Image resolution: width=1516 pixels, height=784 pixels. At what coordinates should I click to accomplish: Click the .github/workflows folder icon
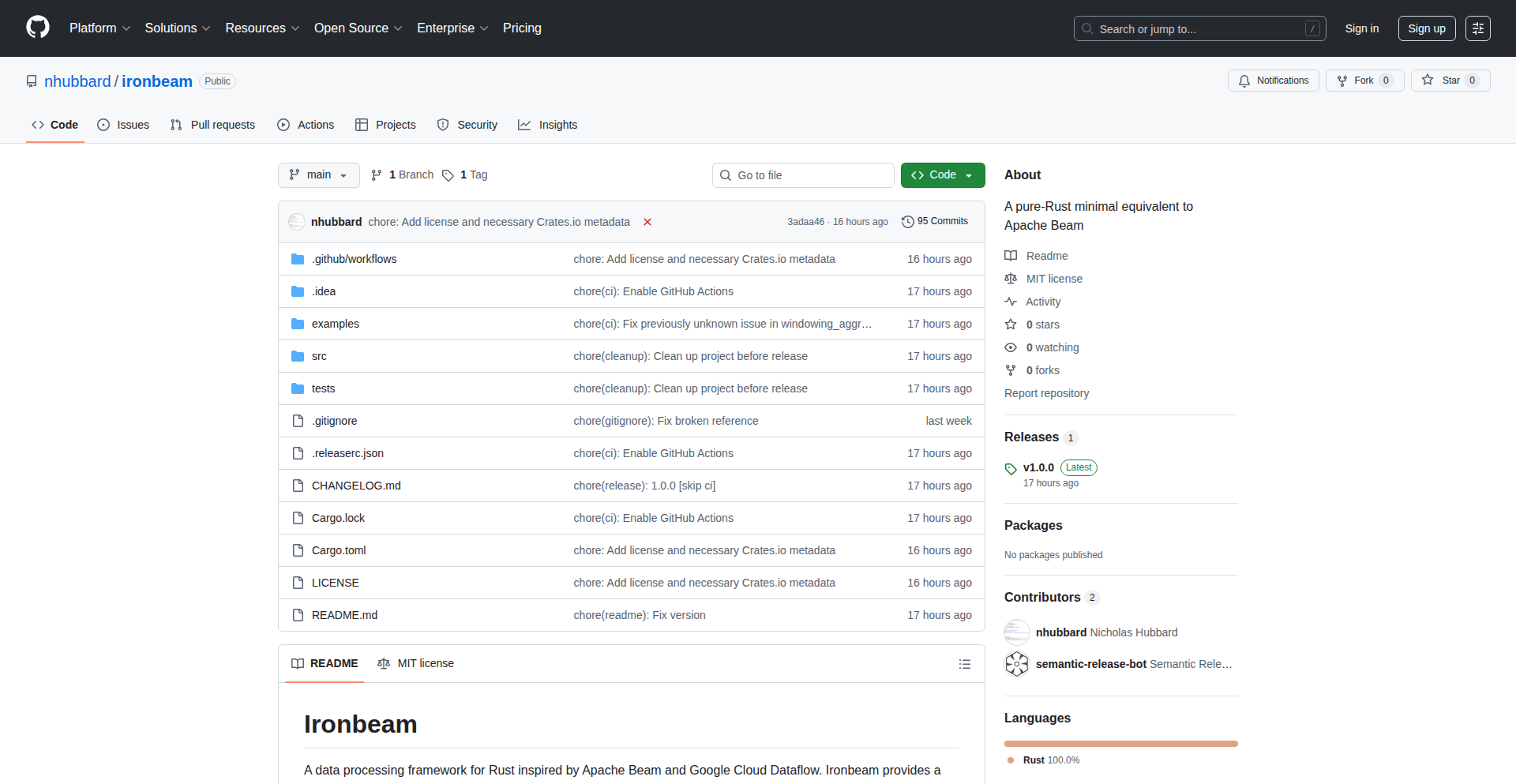[x=298, y=259]
